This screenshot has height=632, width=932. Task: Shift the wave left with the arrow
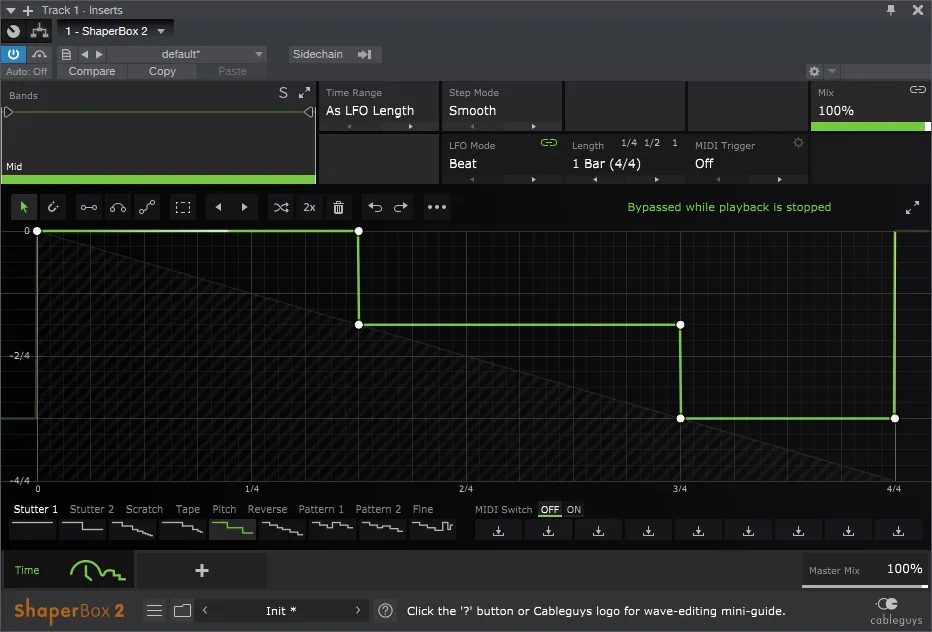pyautogui.click(x=218, y=207)
